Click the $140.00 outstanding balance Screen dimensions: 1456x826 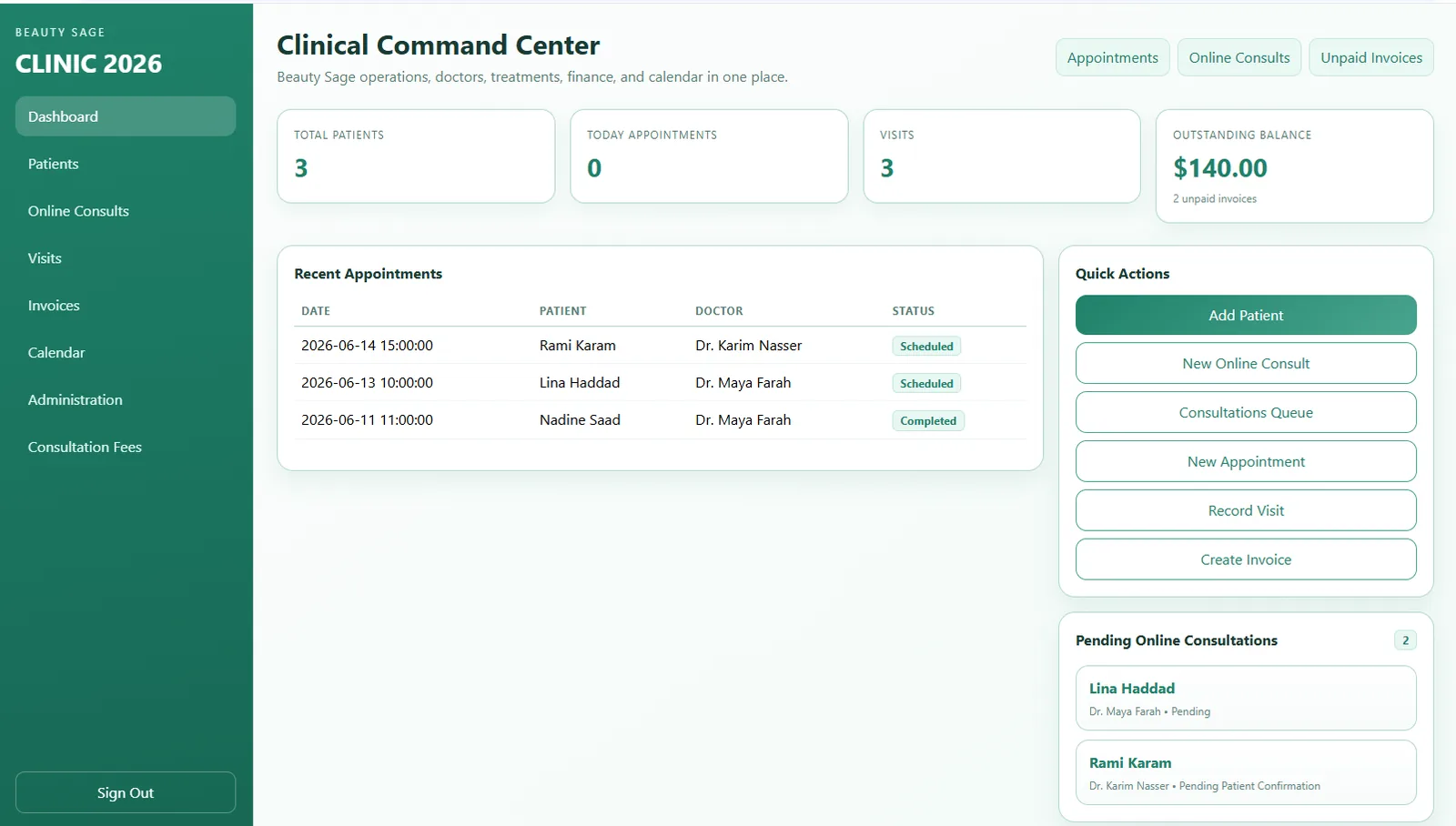click(1219, 168)
